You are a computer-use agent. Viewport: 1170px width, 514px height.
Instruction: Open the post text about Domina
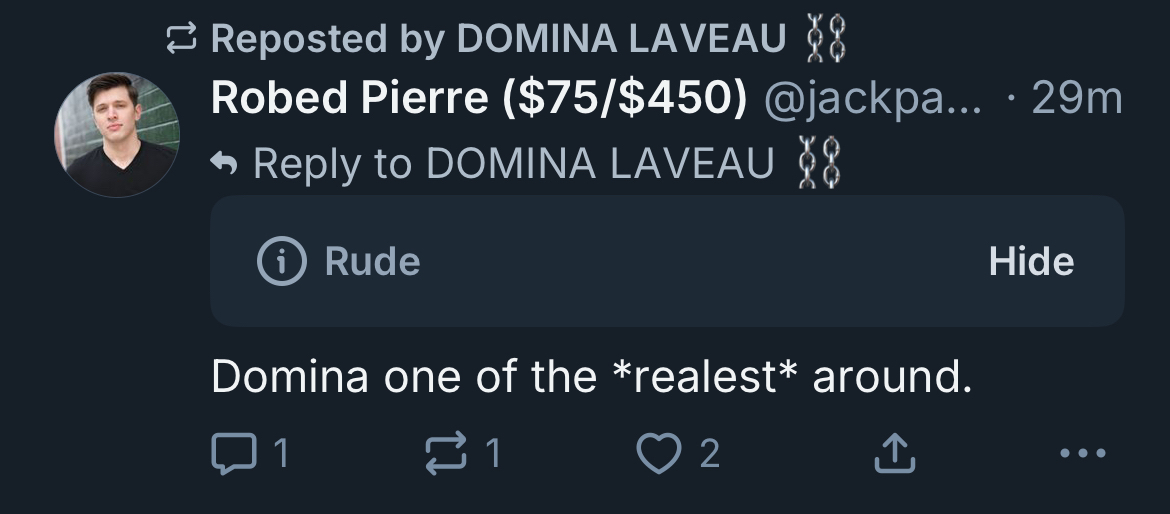click(x=591, y=376)
